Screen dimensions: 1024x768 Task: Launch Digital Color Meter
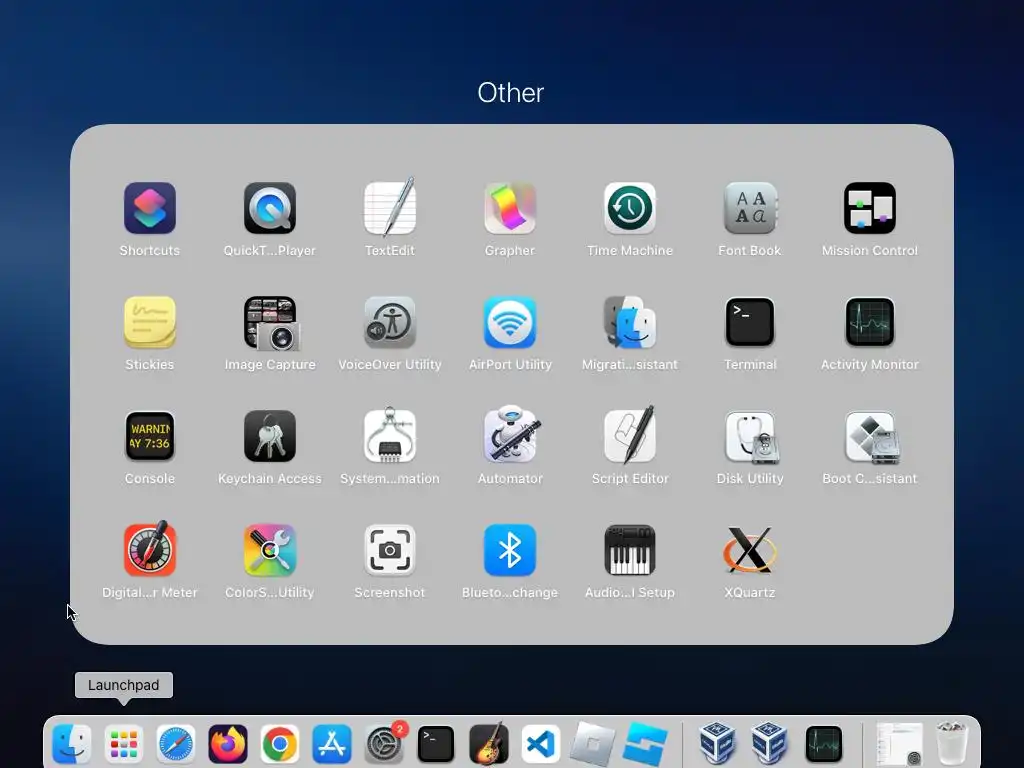[150, 551]
